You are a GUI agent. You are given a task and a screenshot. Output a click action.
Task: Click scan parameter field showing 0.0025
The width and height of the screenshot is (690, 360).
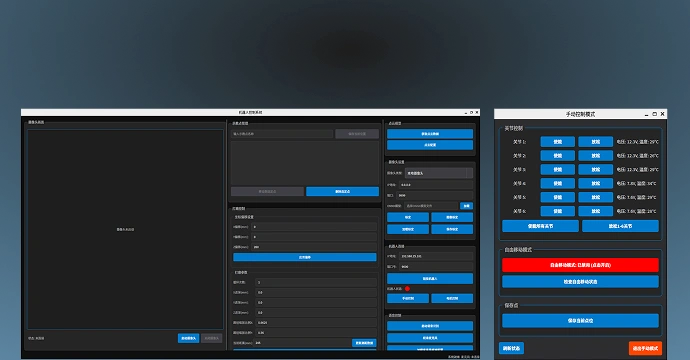pos(316,323)
